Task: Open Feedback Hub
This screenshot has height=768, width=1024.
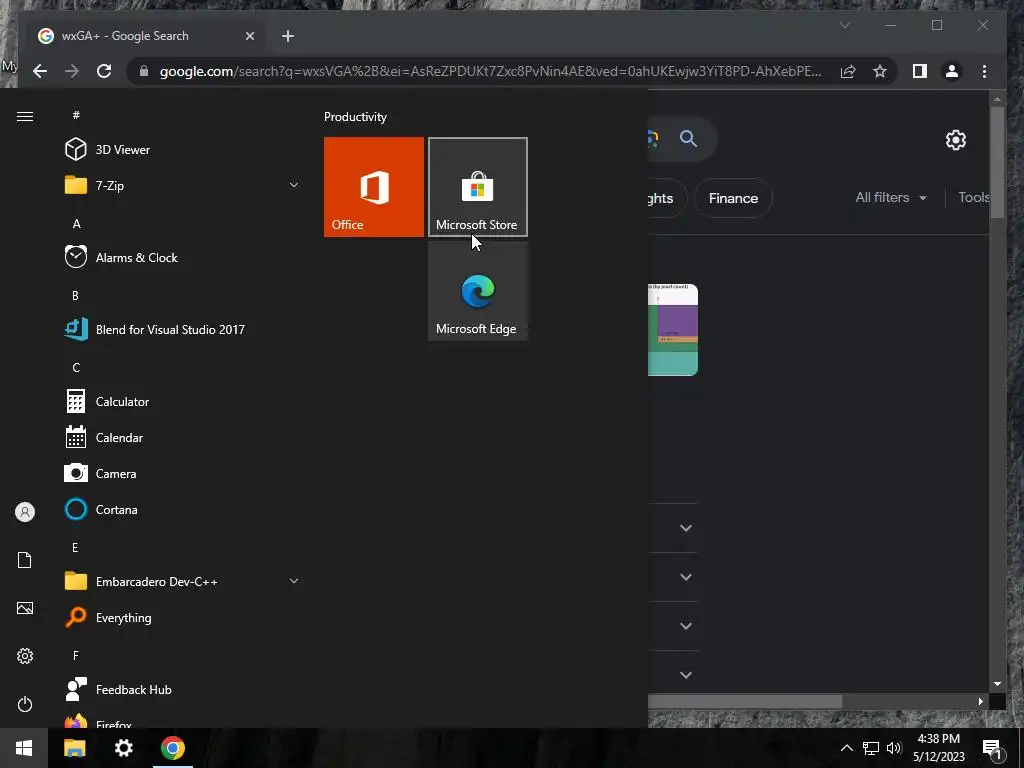Action: point(183,690)
